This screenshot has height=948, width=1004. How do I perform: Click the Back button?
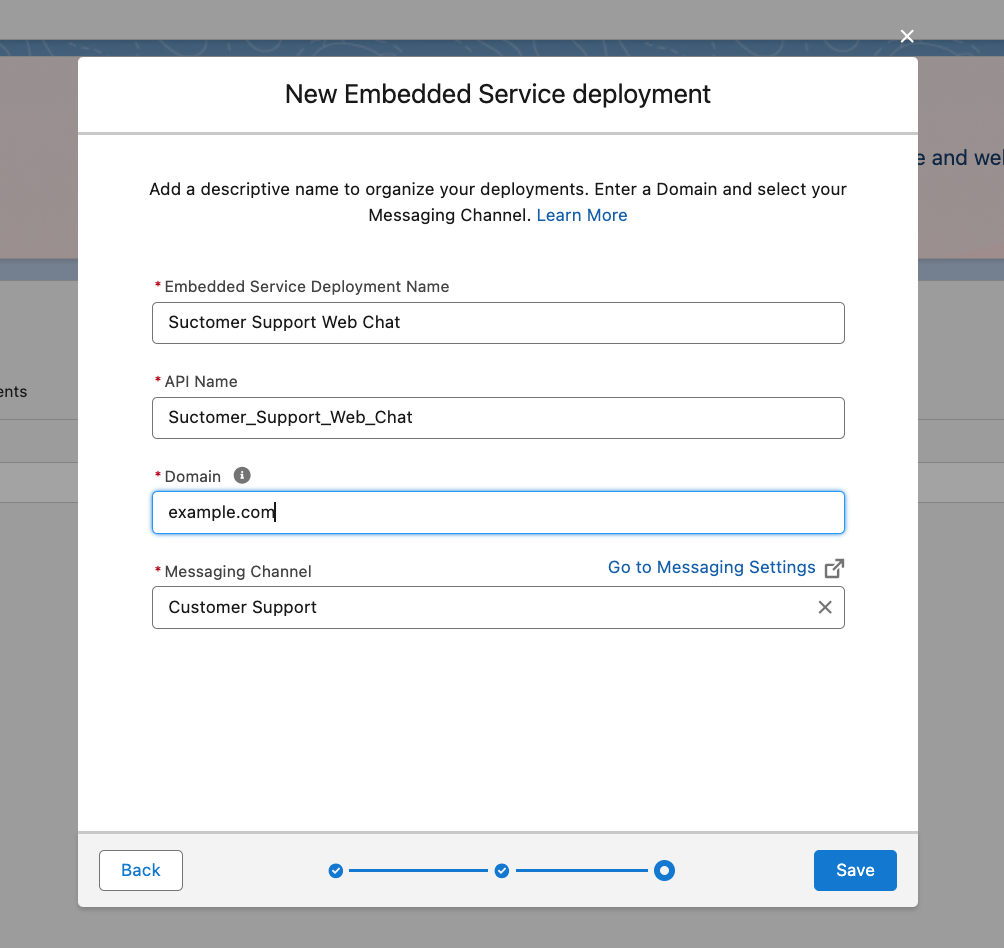[140, 870]
